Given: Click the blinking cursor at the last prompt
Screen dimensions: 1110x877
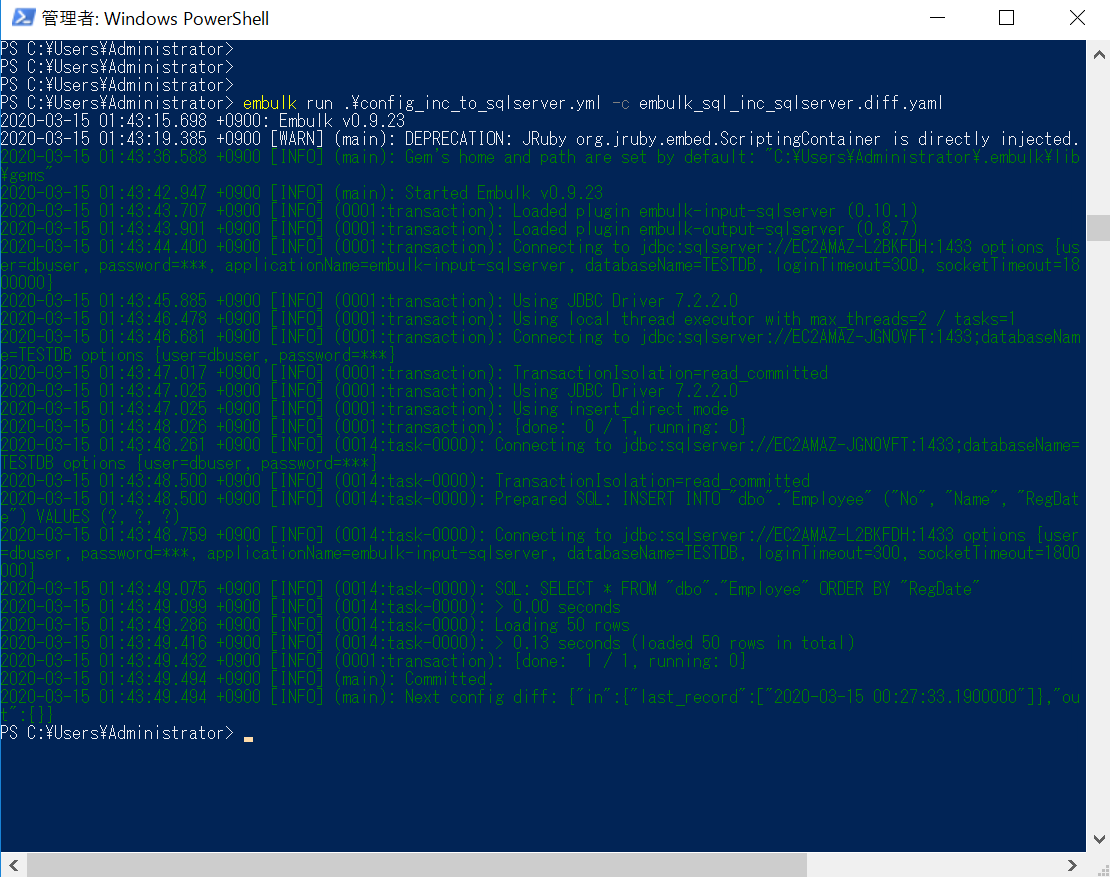Looking at the screenshot, I should (x=248, y=738).
